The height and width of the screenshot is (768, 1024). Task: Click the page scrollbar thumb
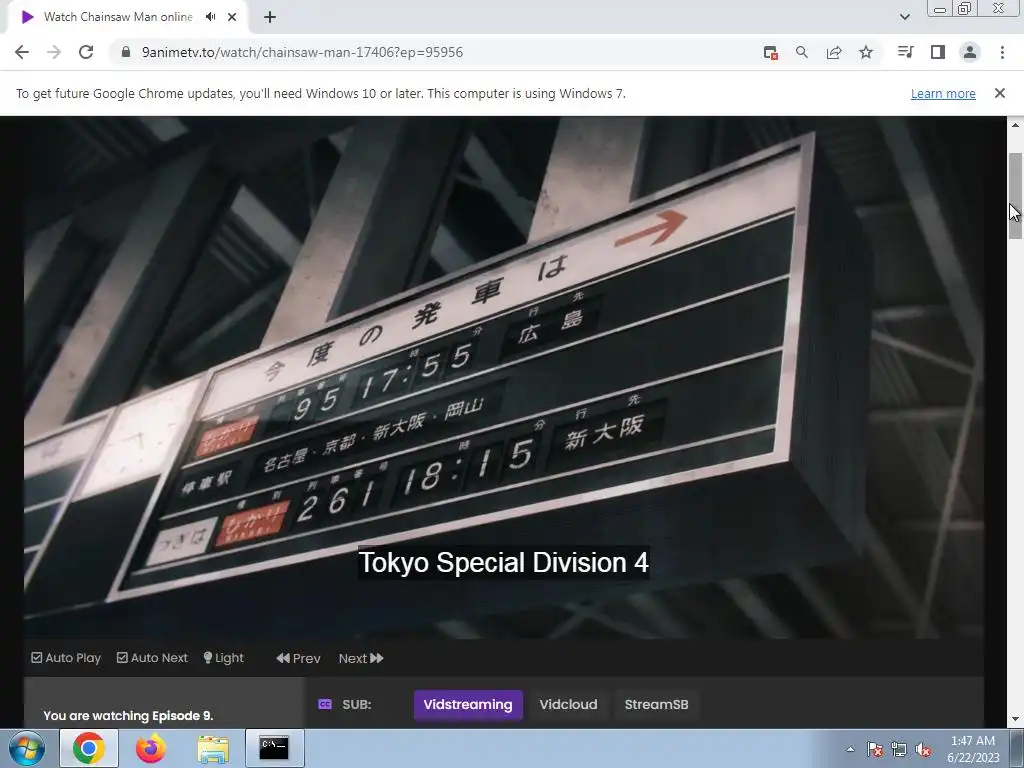[1015, 196]
